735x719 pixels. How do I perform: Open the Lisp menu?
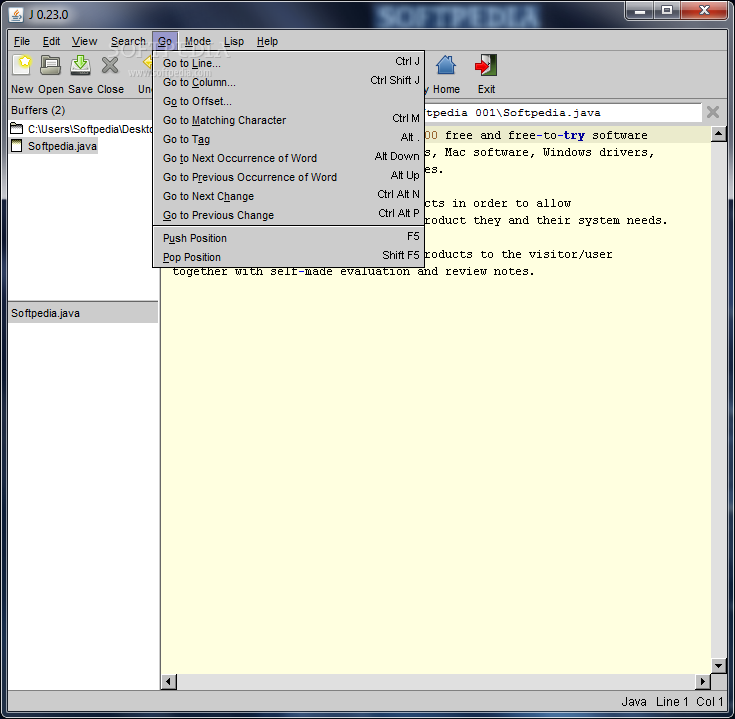click(x=233, y=41)
